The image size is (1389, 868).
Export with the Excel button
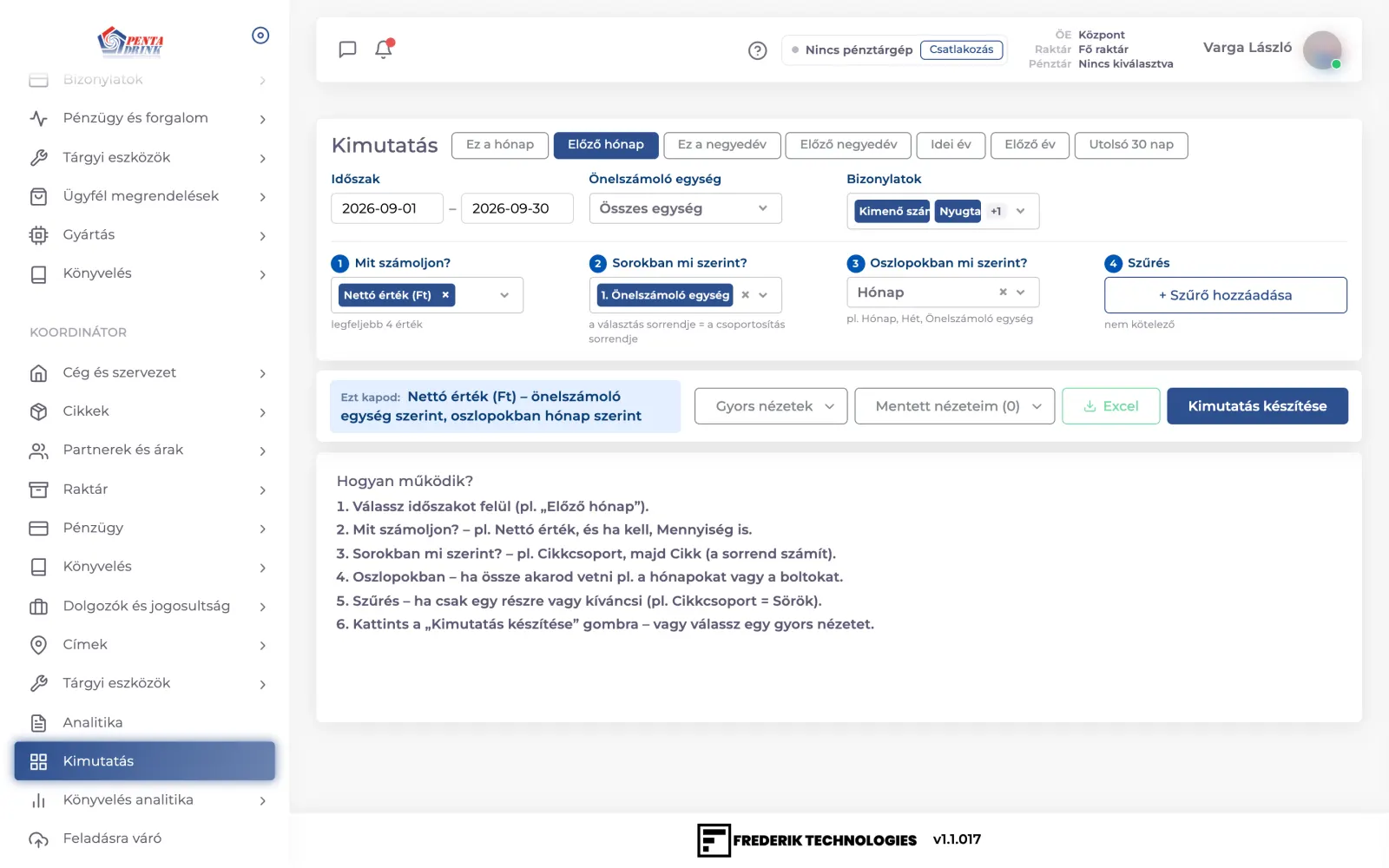tap(1111, 406)
